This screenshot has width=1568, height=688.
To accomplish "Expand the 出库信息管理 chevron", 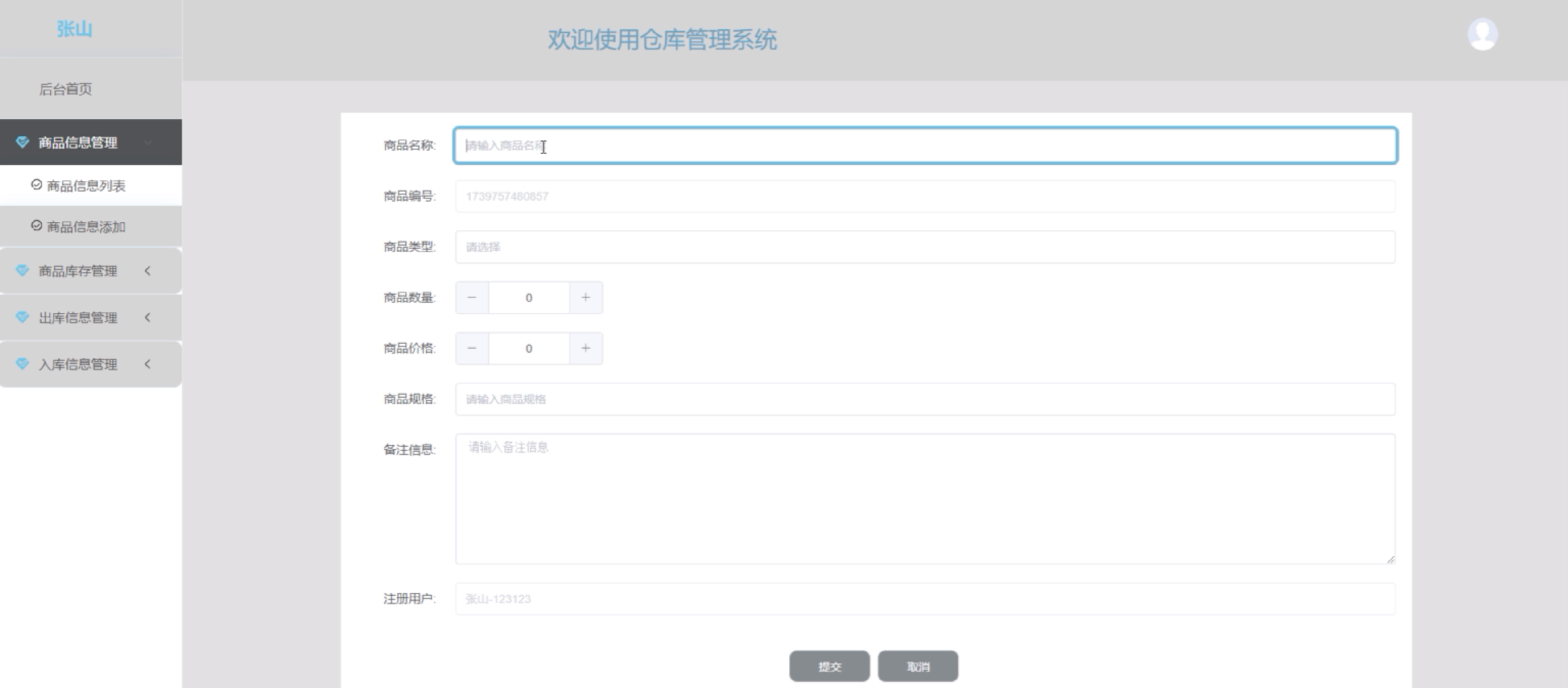I will [x=148, y=317].
